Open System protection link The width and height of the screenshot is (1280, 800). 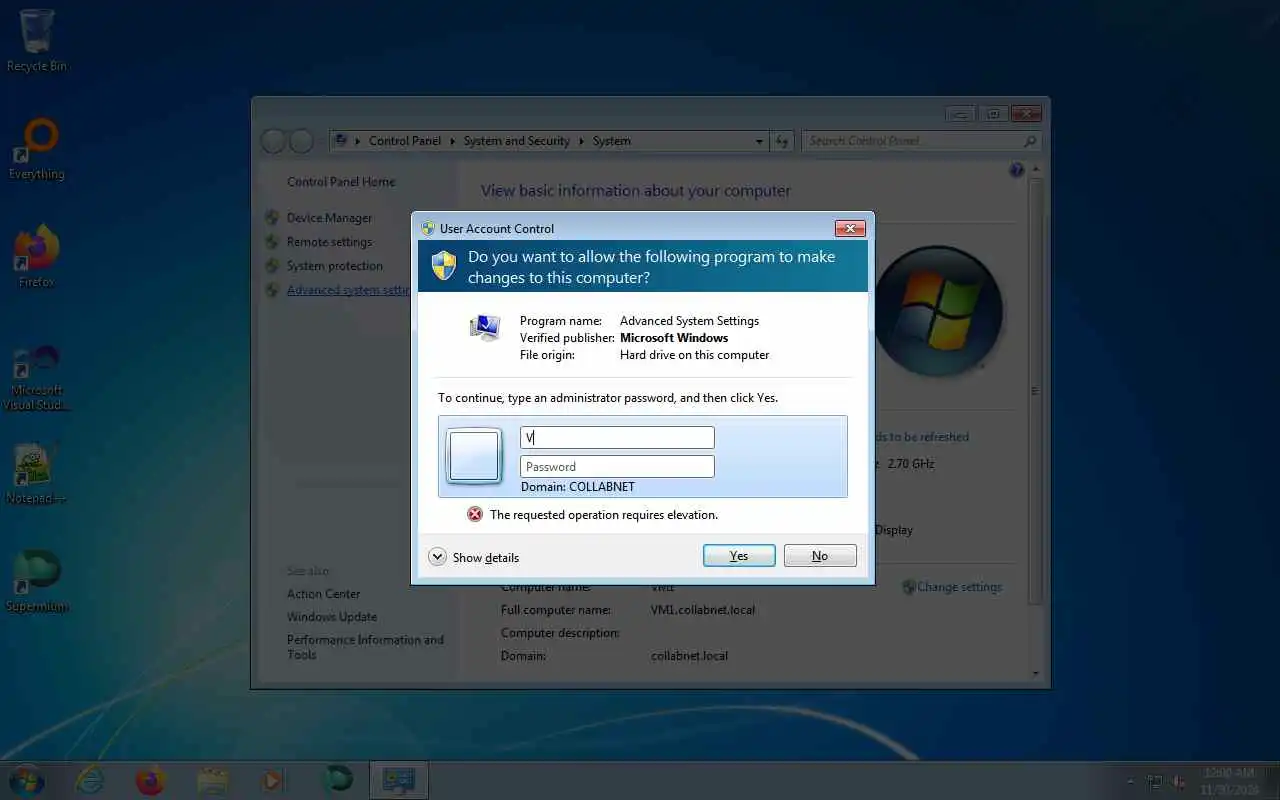pyautogui.click(x=335, y=266)
